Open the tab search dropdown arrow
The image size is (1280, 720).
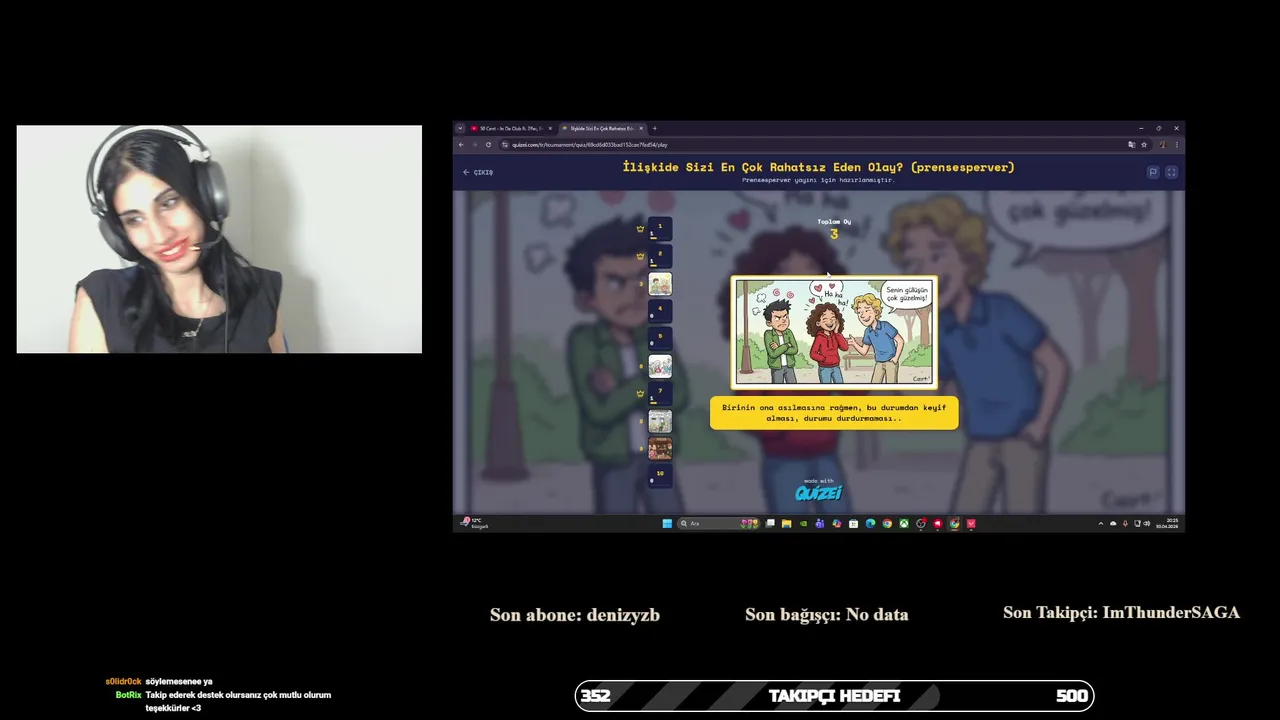460,128
